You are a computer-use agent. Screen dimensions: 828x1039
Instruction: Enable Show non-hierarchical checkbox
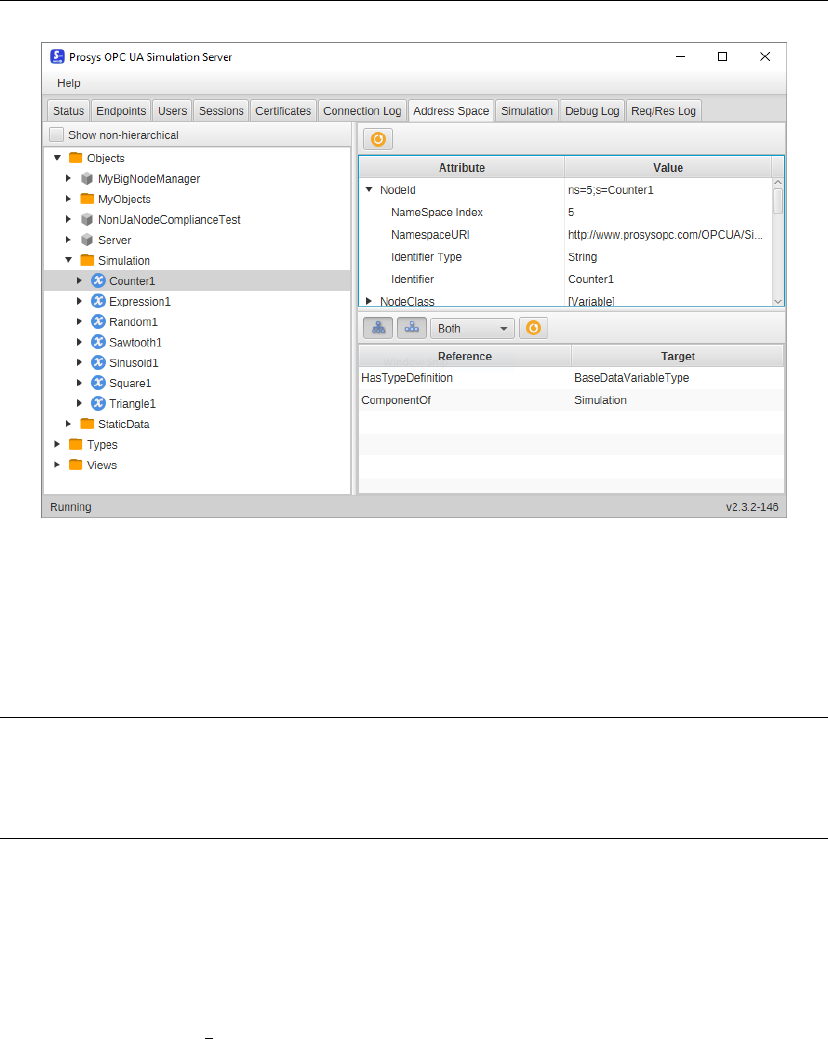tap(57, 135)
